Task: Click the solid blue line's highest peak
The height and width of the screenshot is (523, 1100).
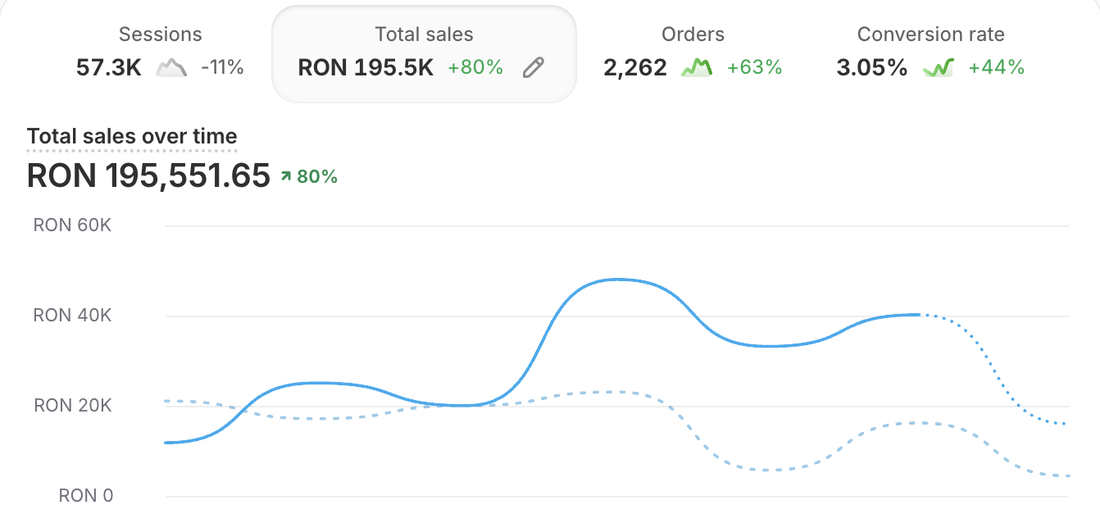Action: pyautogui.click(x=617, y=279)
